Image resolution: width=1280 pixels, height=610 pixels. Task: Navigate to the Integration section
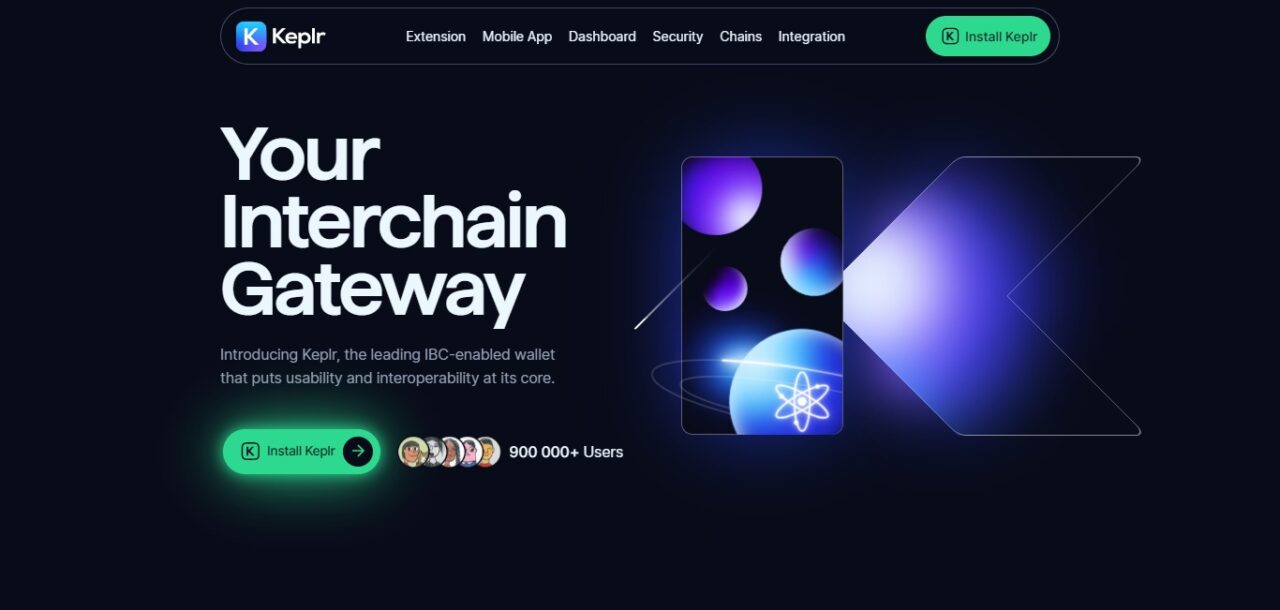(x=811, y=36)
